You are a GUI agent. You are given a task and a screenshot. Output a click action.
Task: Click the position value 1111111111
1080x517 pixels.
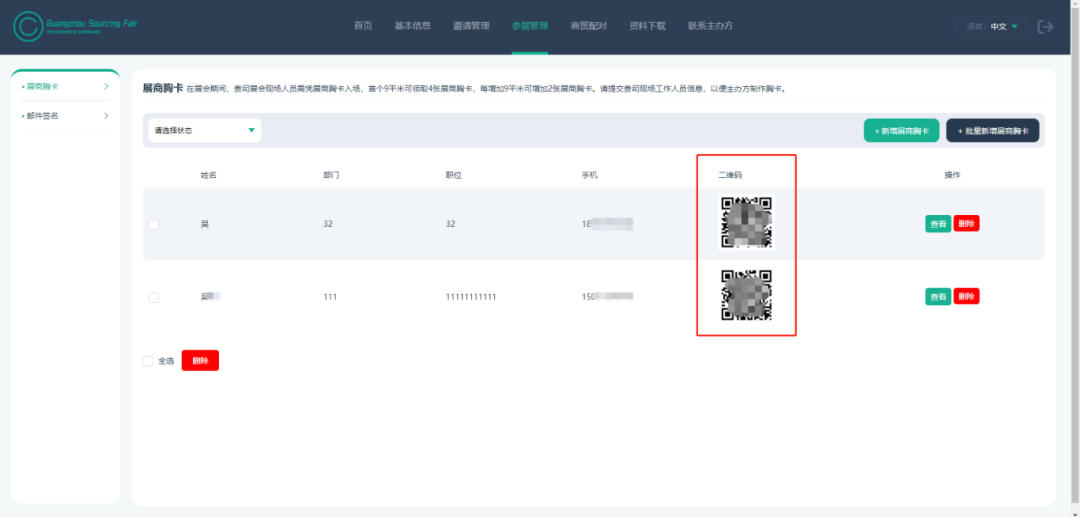point(471,297)
